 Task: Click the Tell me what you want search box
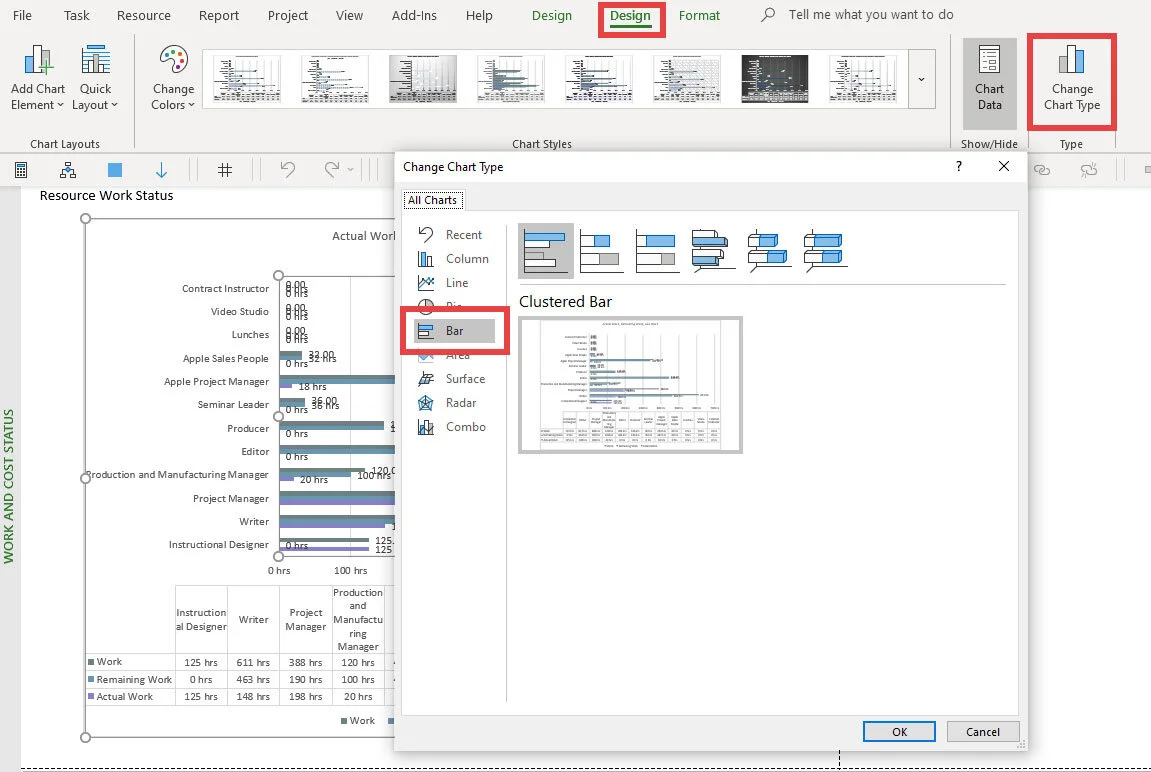(871, 15)
